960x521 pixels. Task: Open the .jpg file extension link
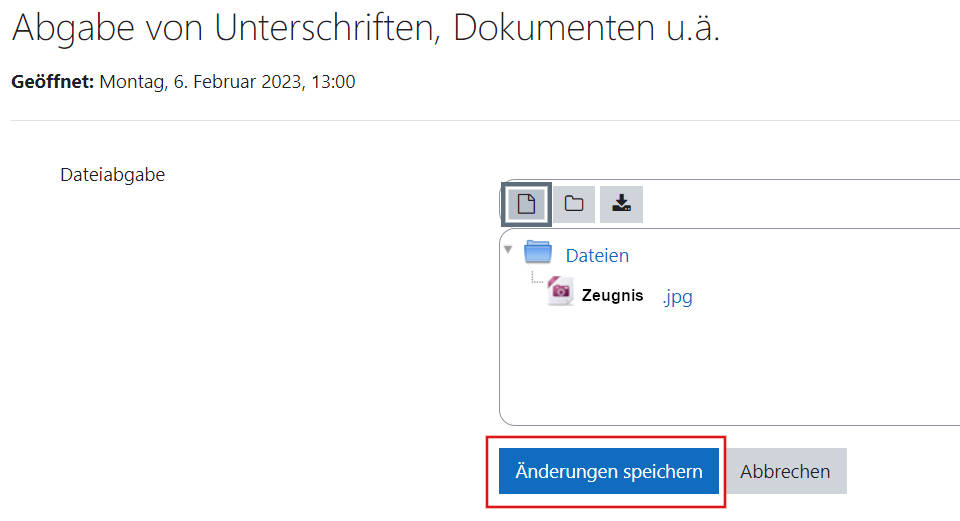(677, 297)
